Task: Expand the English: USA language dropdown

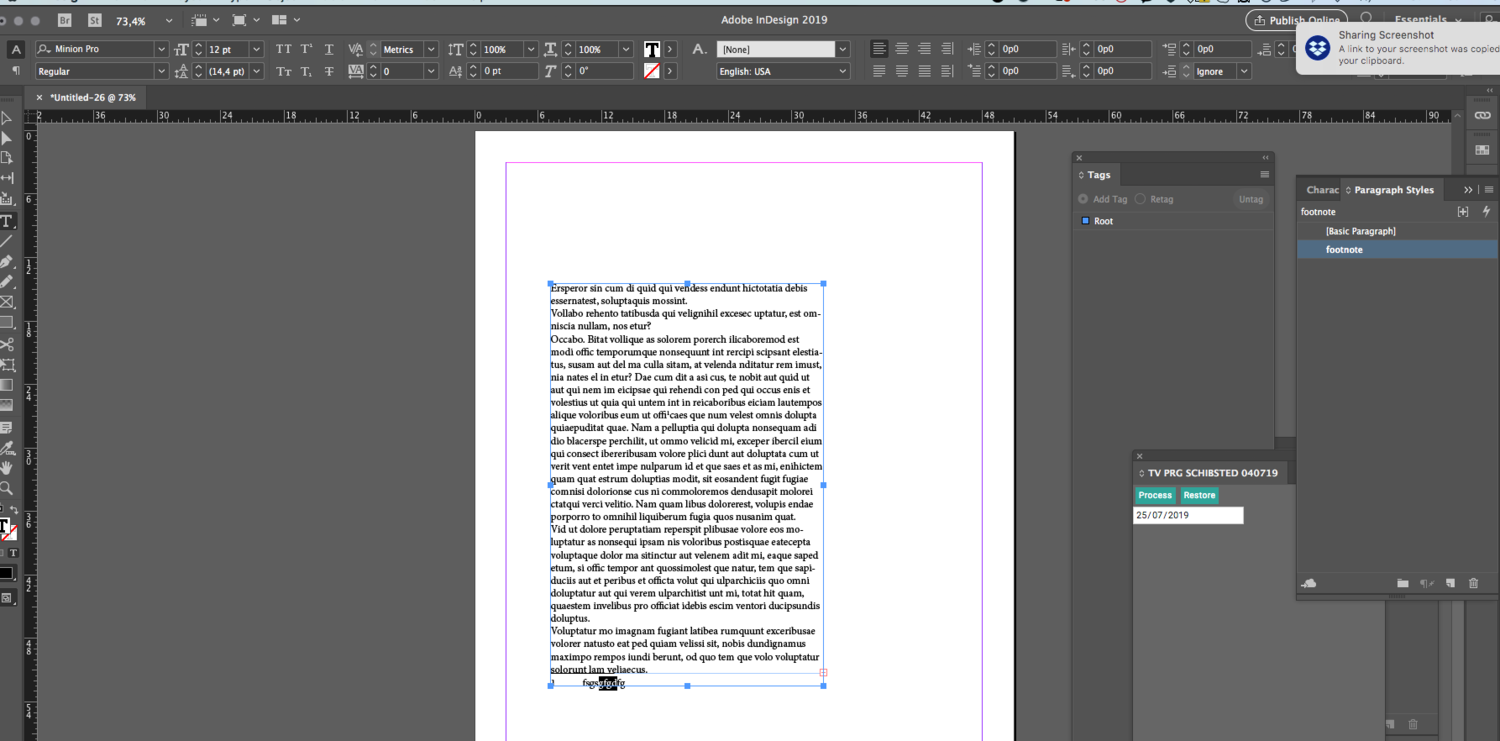Action: [842, 71]
